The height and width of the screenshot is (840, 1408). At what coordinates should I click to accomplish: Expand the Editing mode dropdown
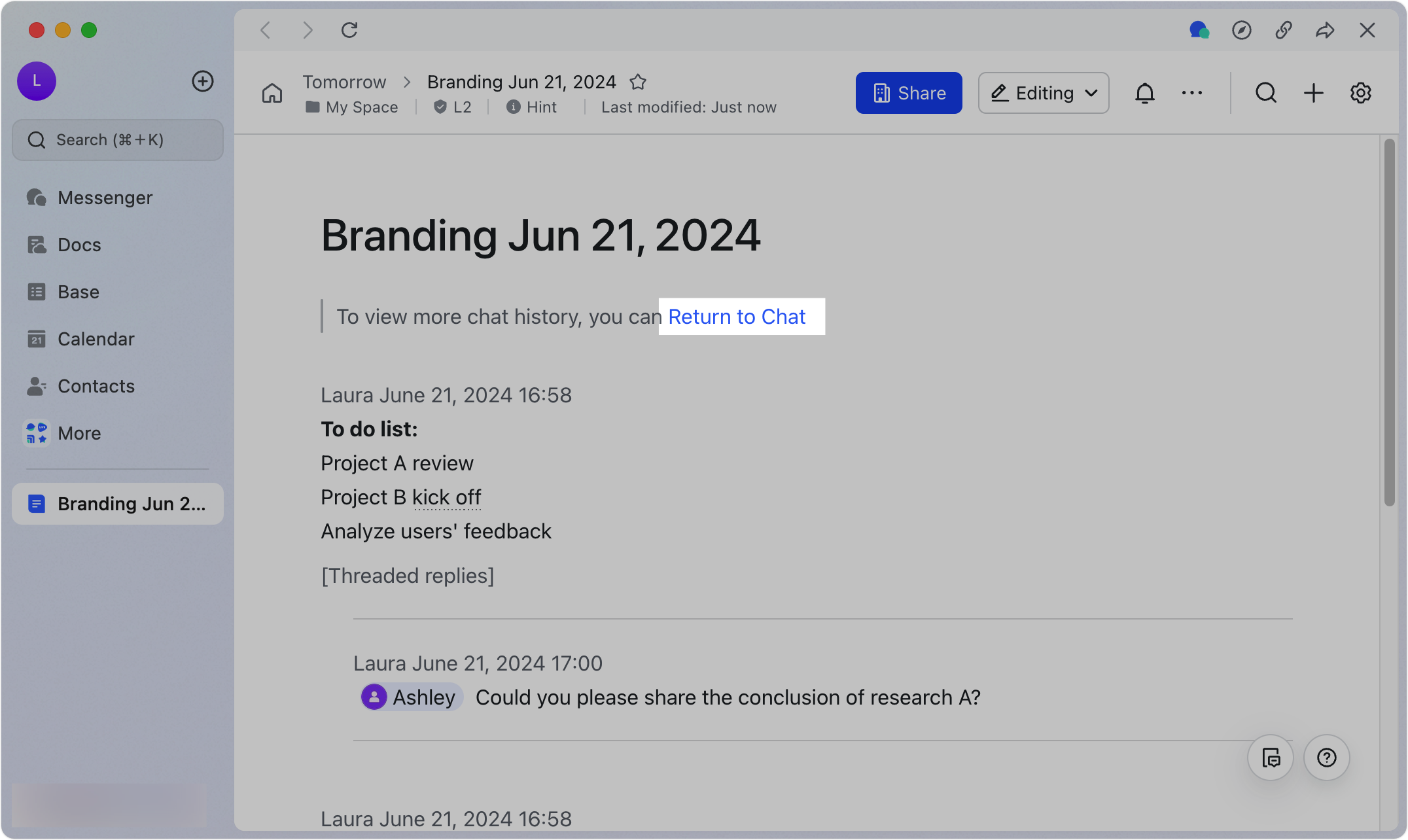pos(1044,94)
